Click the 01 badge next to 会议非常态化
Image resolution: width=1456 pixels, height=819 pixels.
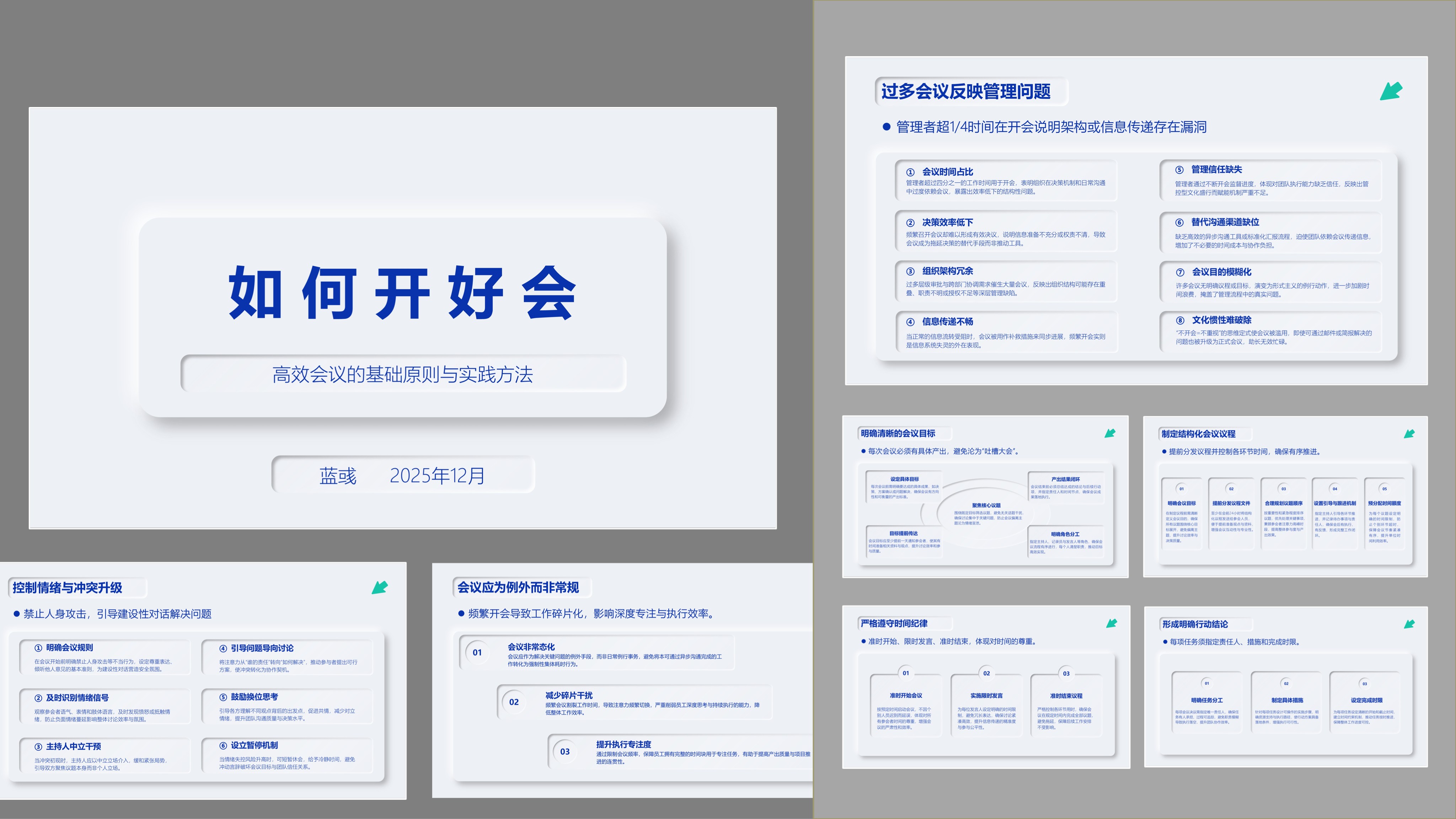coord(477,653)
